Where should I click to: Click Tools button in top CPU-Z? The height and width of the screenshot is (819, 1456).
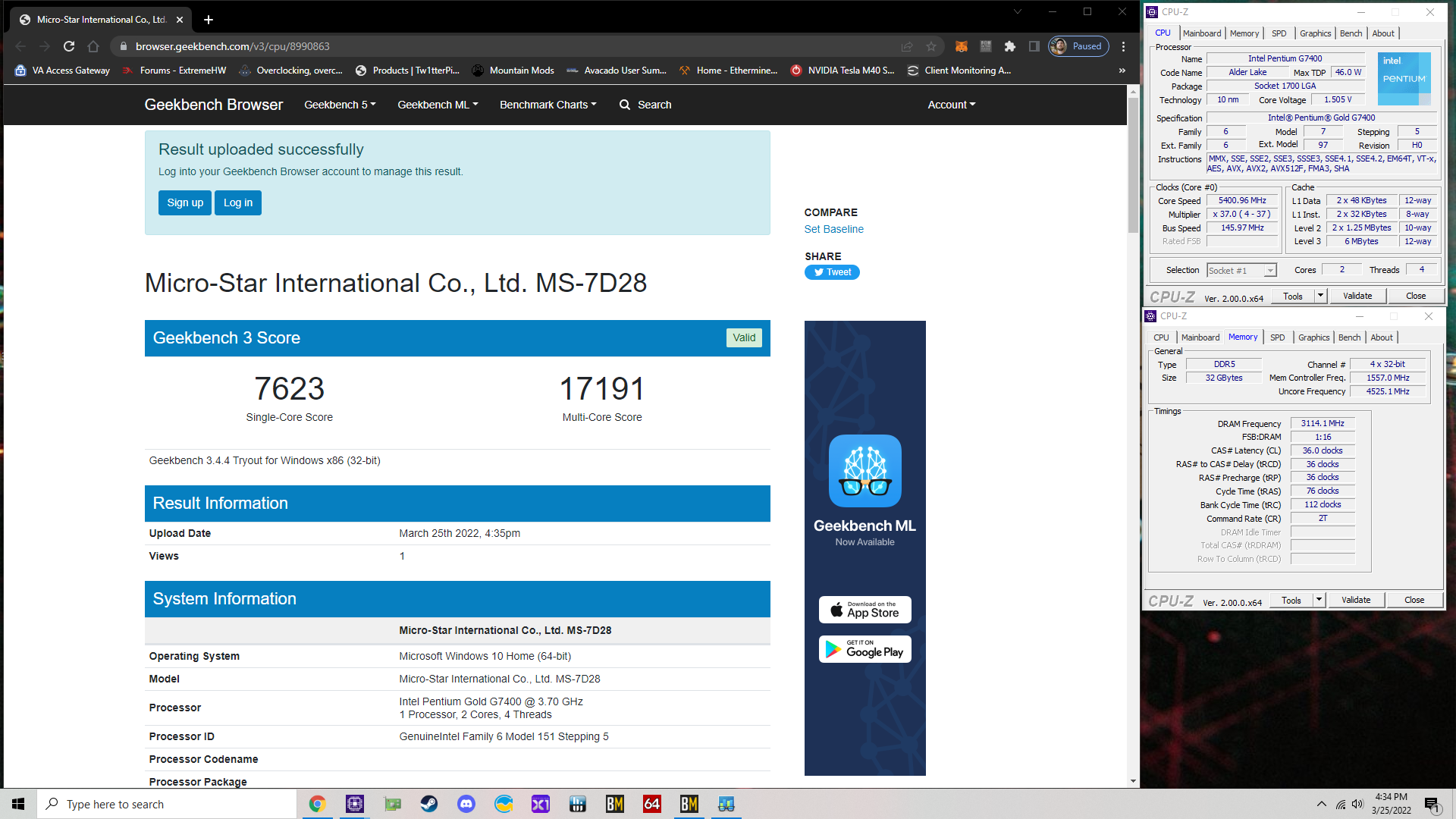[1292, 296]
